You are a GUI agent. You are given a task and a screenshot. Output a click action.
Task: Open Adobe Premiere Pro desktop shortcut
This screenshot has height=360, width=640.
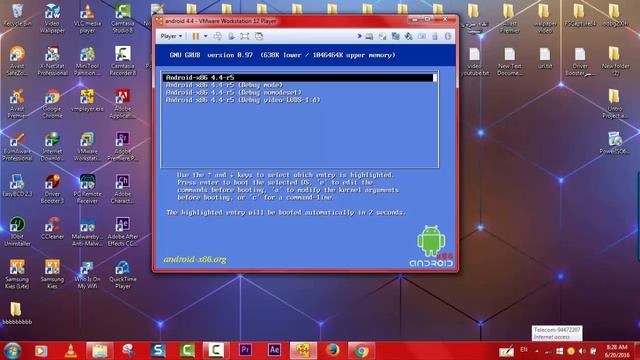tap(122, 146)
